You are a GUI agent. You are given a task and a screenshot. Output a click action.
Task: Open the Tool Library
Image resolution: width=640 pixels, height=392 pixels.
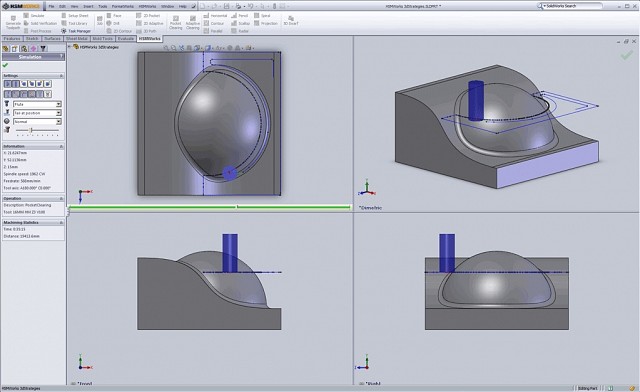(x=74, y=23)
